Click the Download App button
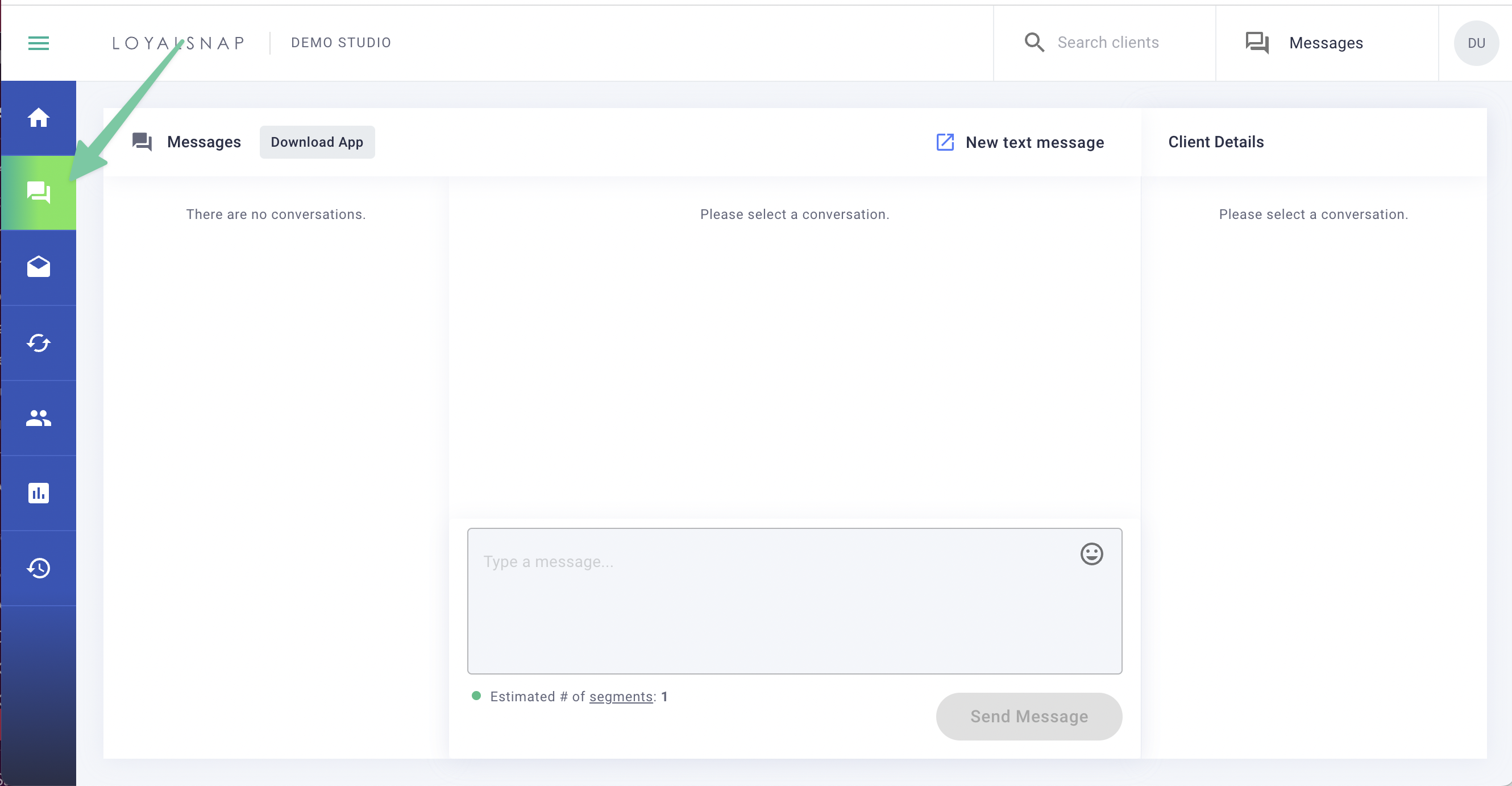Viewport: 1512px width, 786px height. [x=317, y=142]
